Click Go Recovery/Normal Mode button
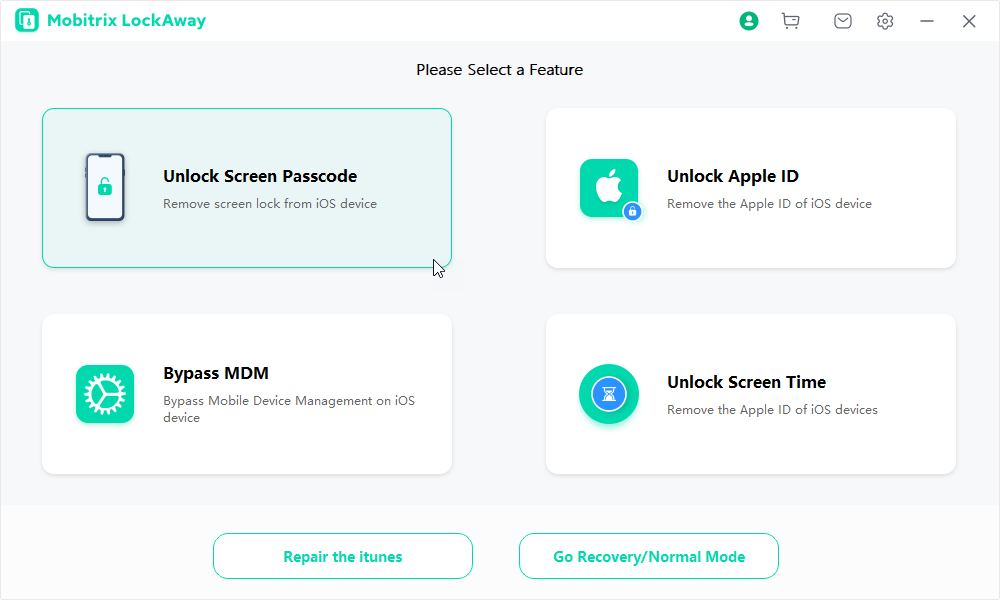The height and width of the screenshot is (600, 1000). point(649,556)
